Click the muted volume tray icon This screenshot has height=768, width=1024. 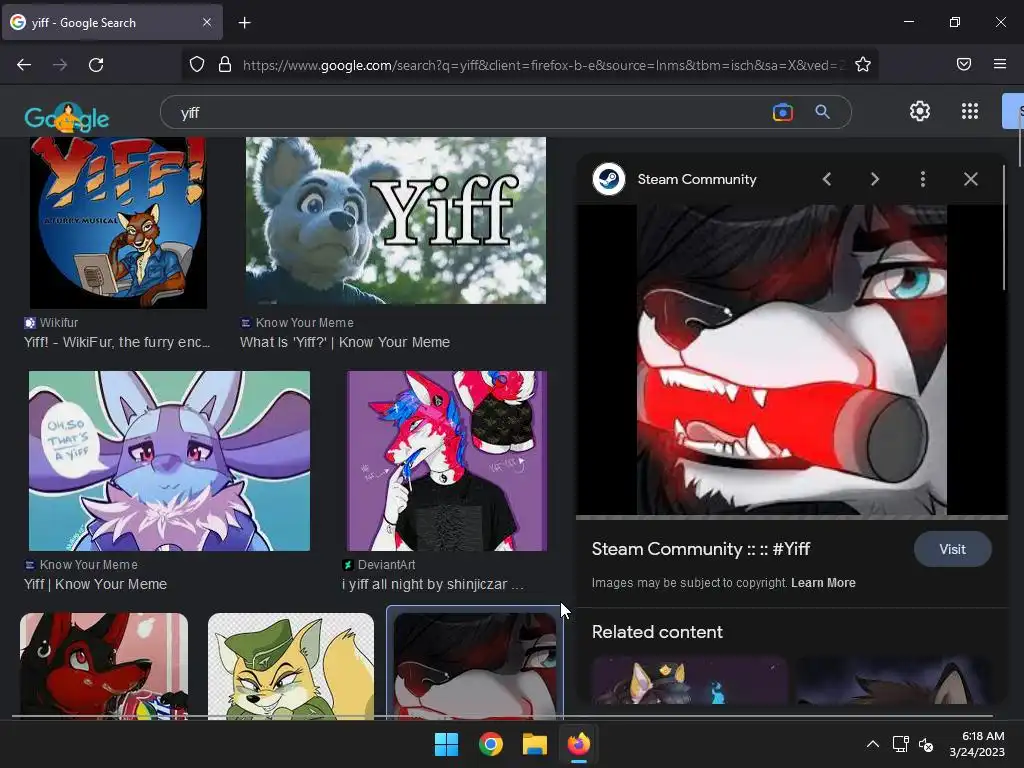(x=926, y=744)
